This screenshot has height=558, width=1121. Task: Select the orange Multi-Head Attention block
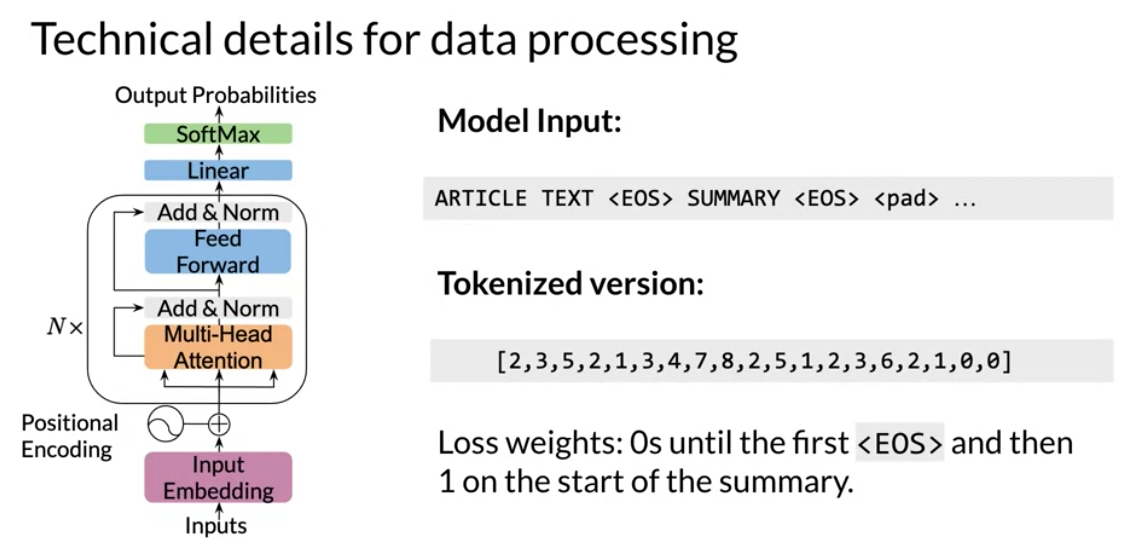[218, 347]
